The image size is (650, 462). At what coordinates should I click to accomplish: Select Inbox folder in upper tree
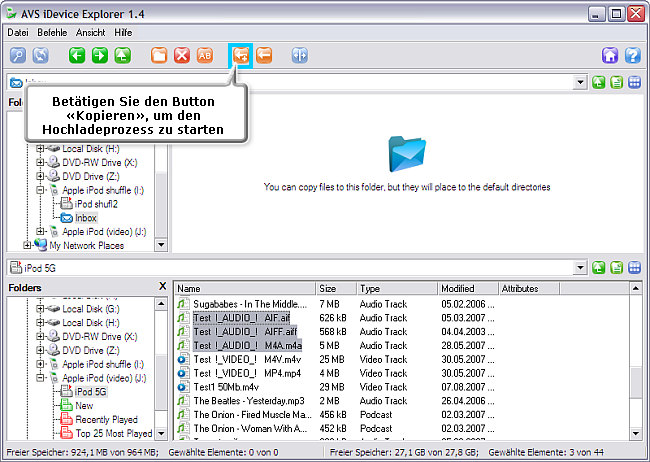86,218
